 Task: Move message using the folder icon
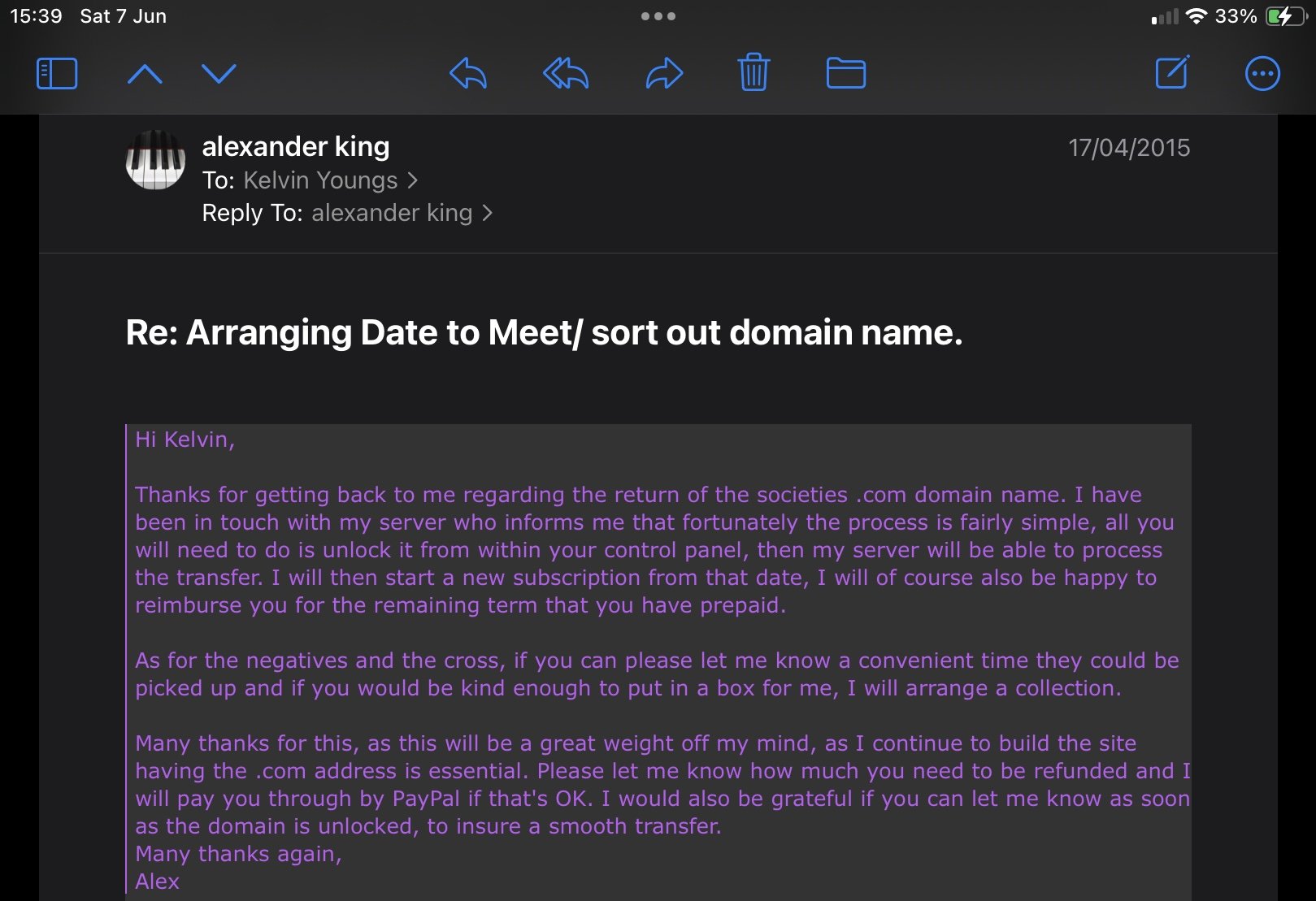[x=845, y=74]
